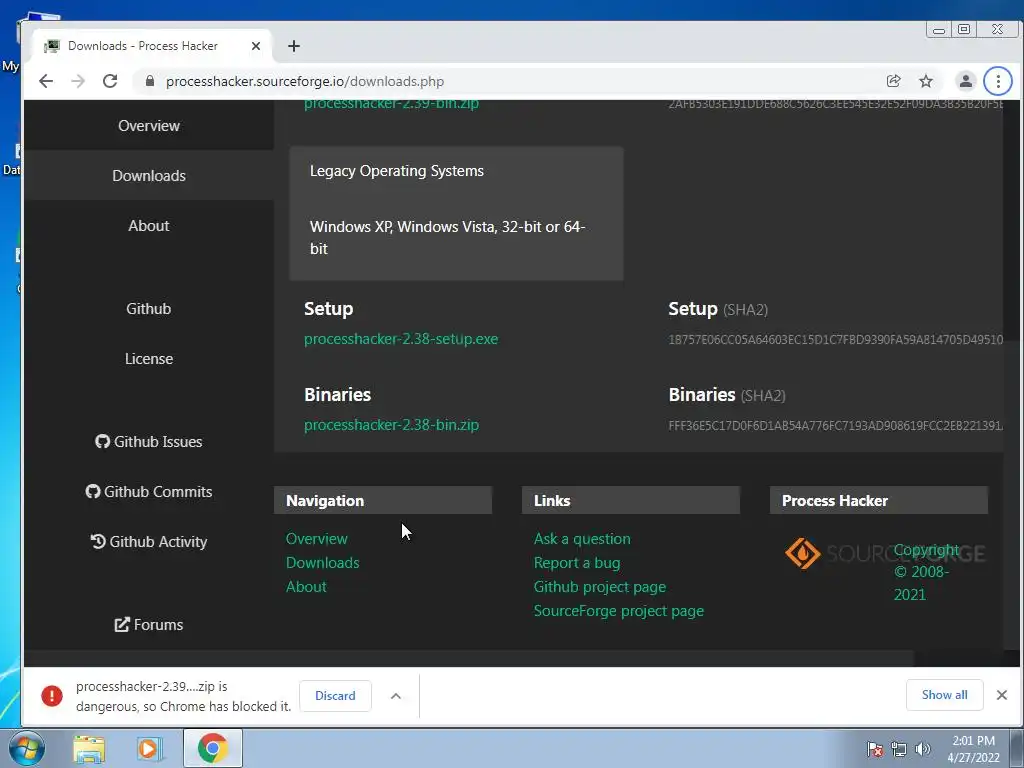Open SourceForge project page link
Image resolution: width=1024 pixels, height=768 pixels.
pyautogui.click(x=618, y=611)
